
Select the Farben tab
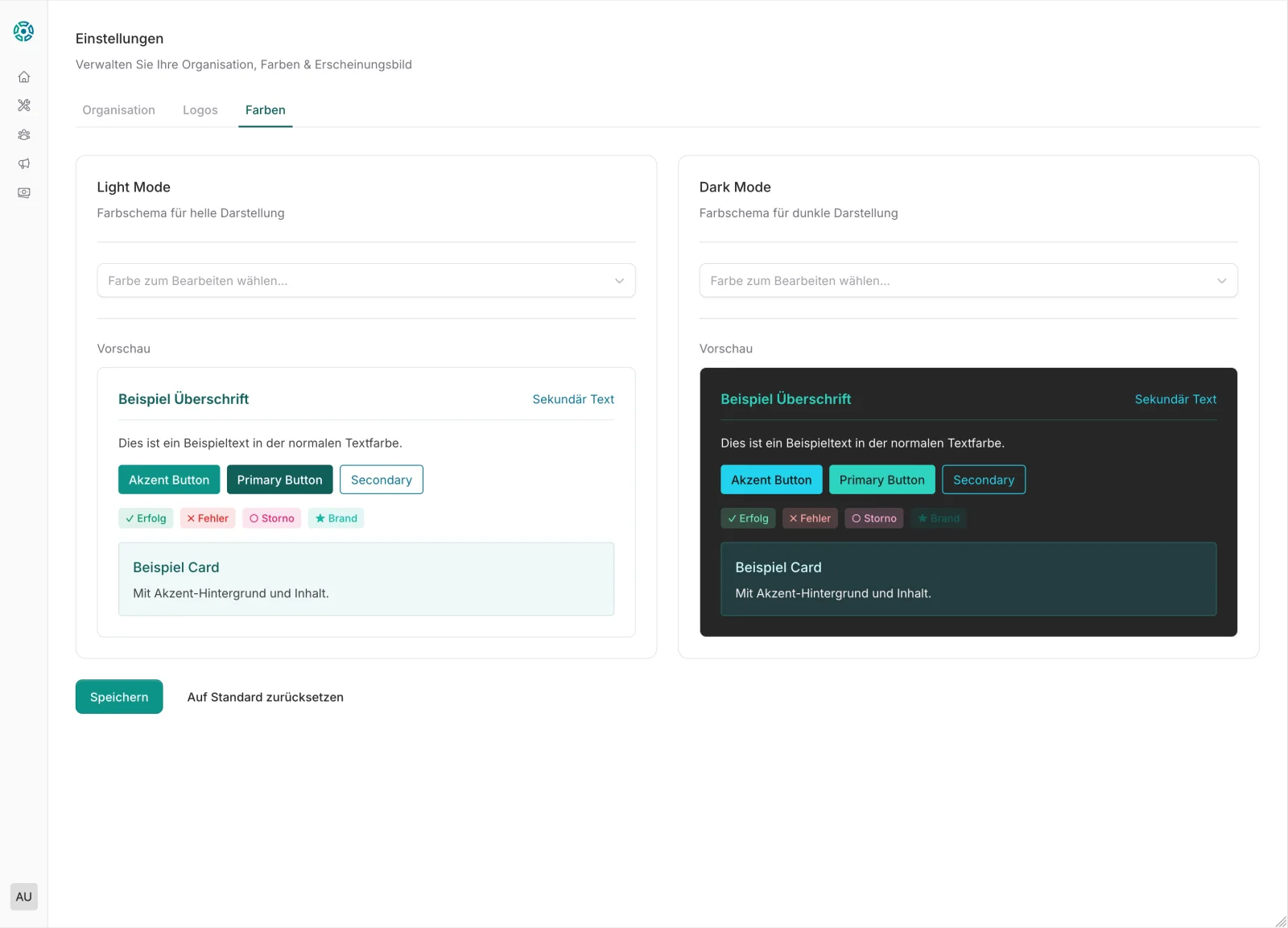pos(265,110)
